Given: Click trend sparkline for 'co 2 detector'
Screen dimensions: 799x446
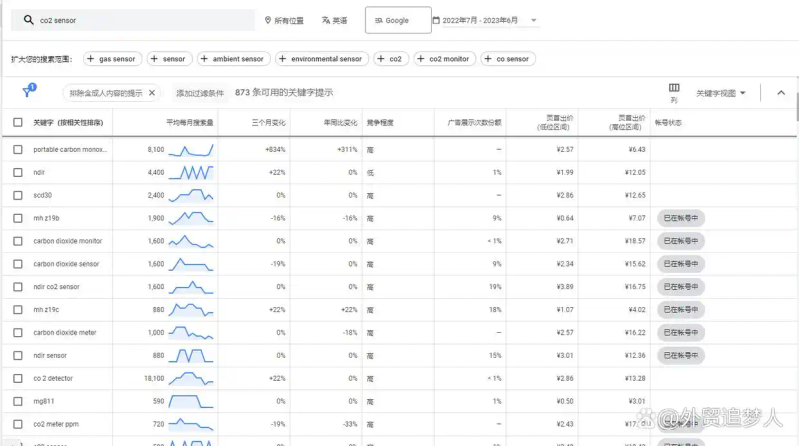Looking at the screenshot, I should (x=191, y=378).
